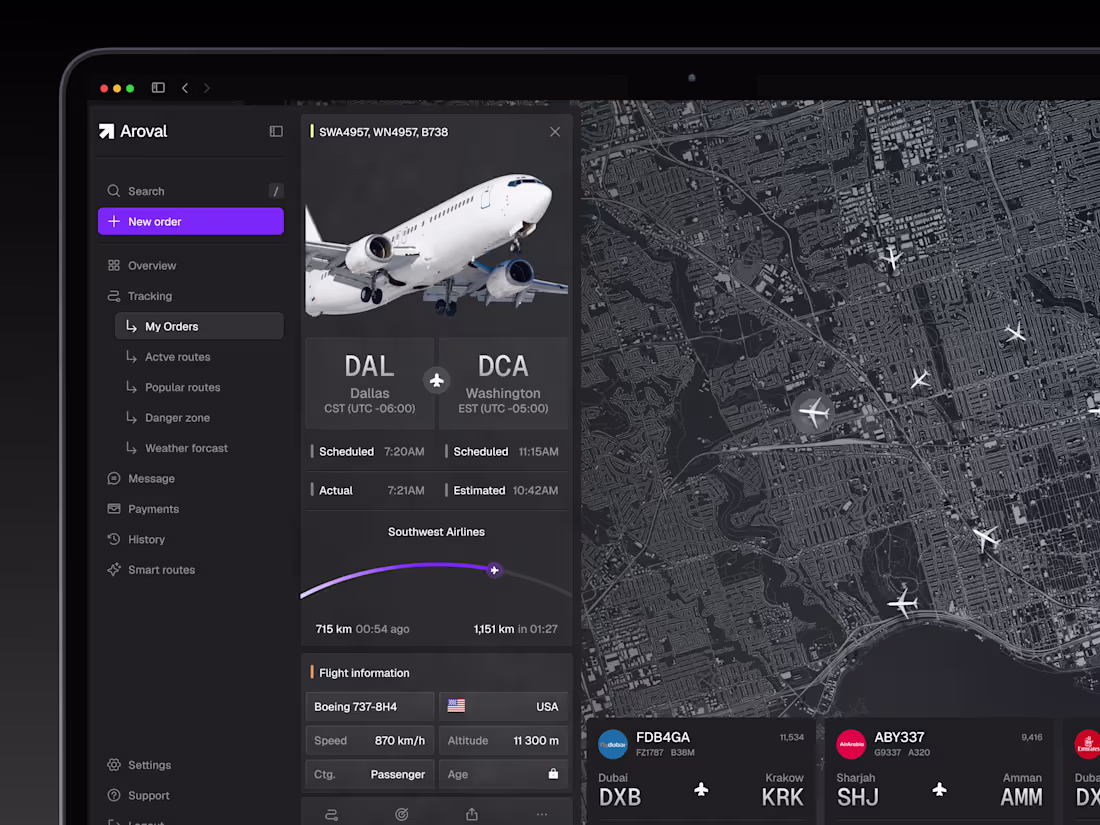The width and height of the screenshot is (1100, 825).
Task: Click the flydubai airline logo
Action: coord(612,744)
